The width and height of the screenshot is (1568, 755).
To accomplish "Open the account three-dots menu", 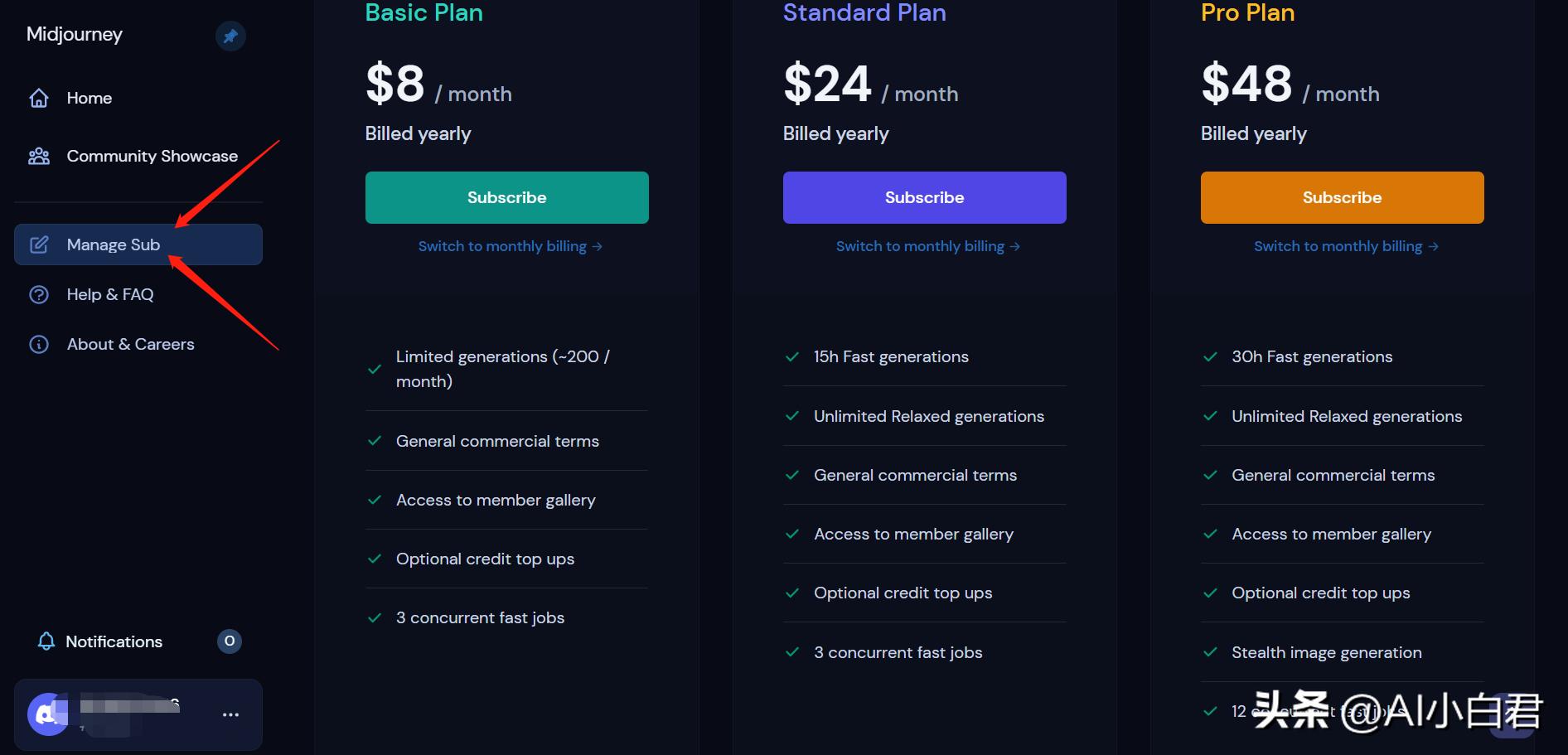I will (x=230, y=714).
